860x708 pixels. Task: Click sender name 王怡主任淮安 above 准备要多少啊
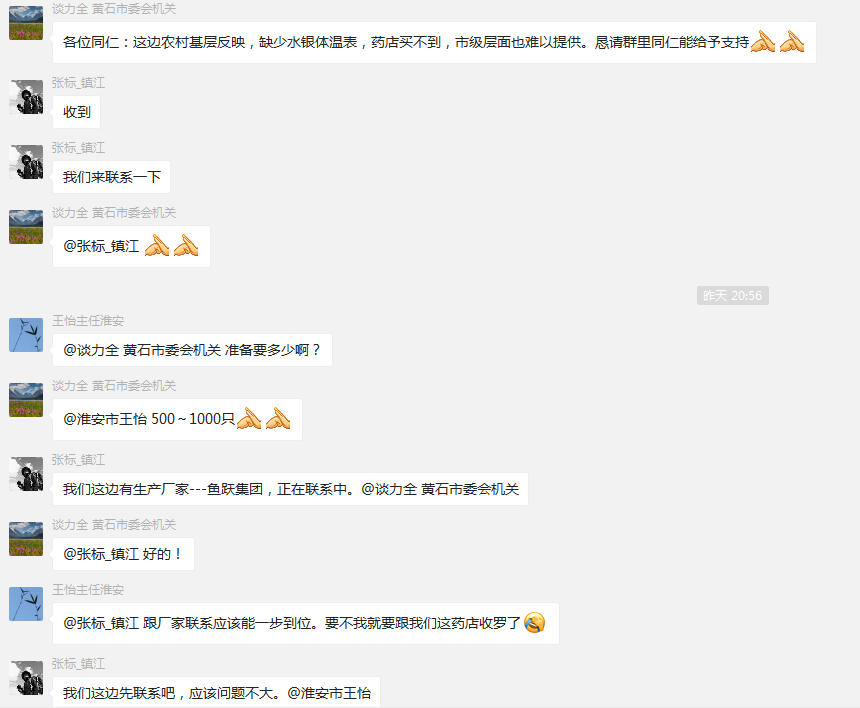[88, 321]
